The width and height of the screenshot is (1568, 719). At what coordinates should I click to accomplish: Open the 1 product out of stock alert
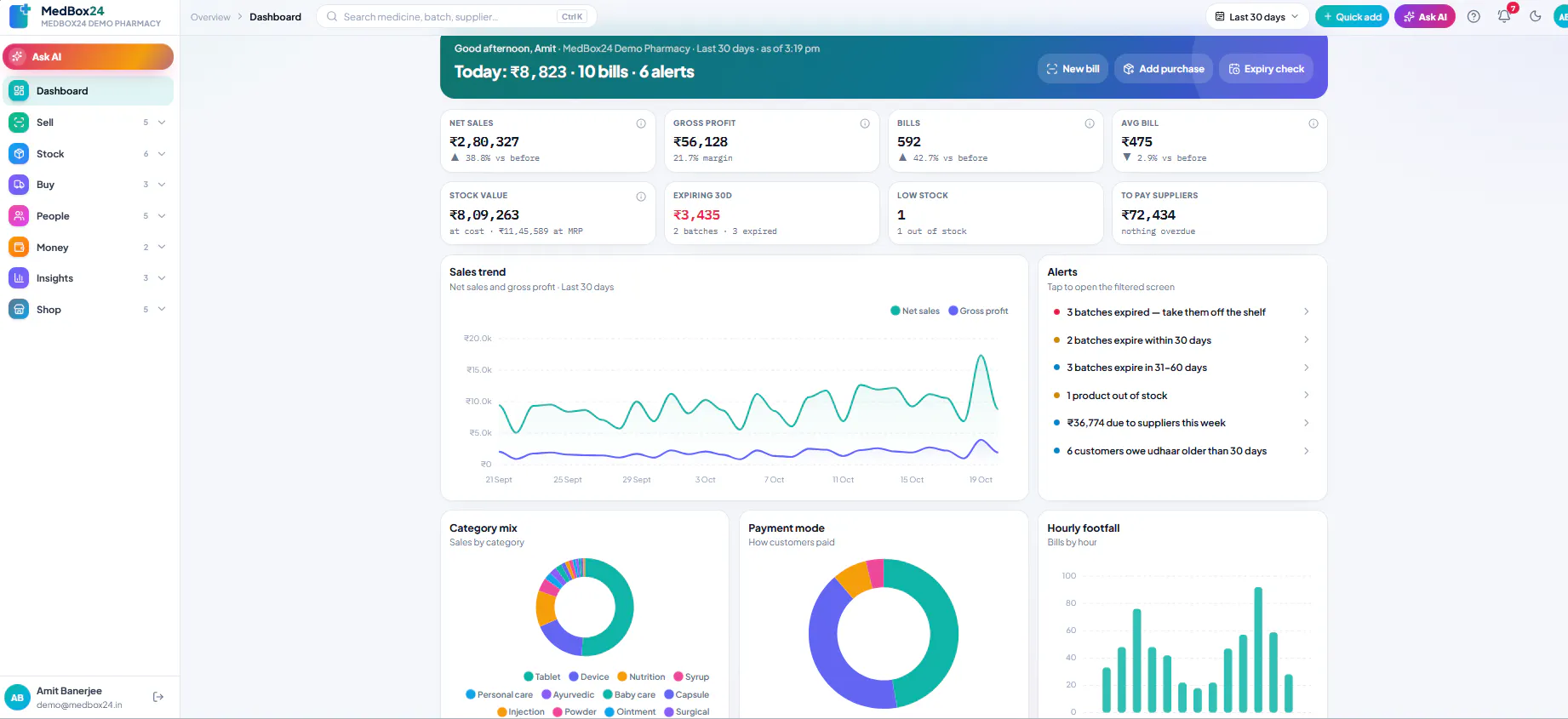[1182, 396]
